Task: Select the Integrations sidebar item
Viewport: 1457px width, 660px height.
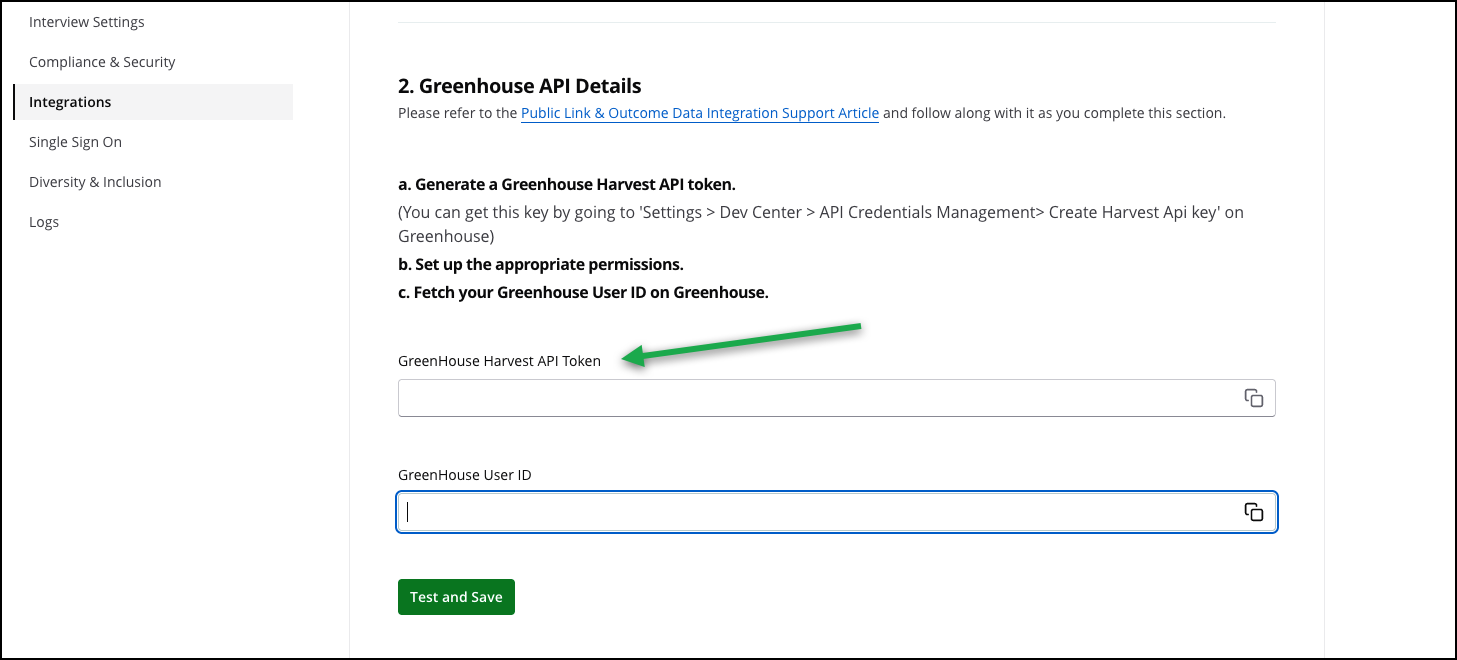Action: 70,102
